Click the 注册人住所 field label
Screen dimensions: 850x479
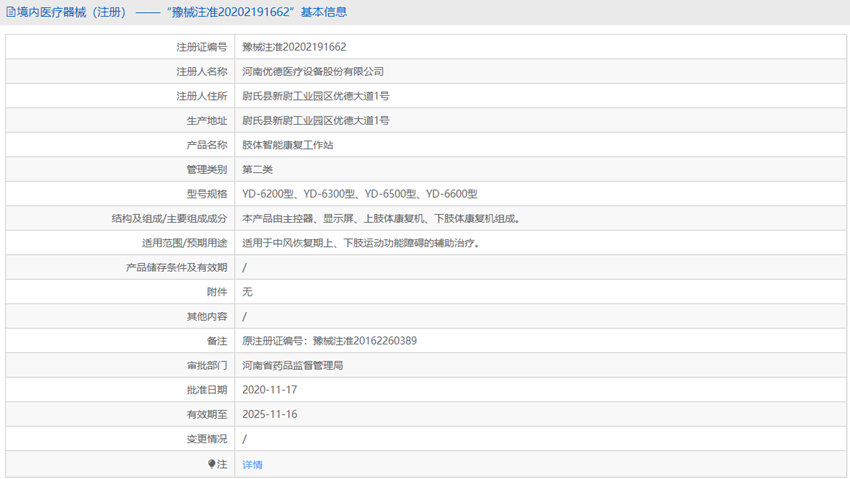[202, 96]
